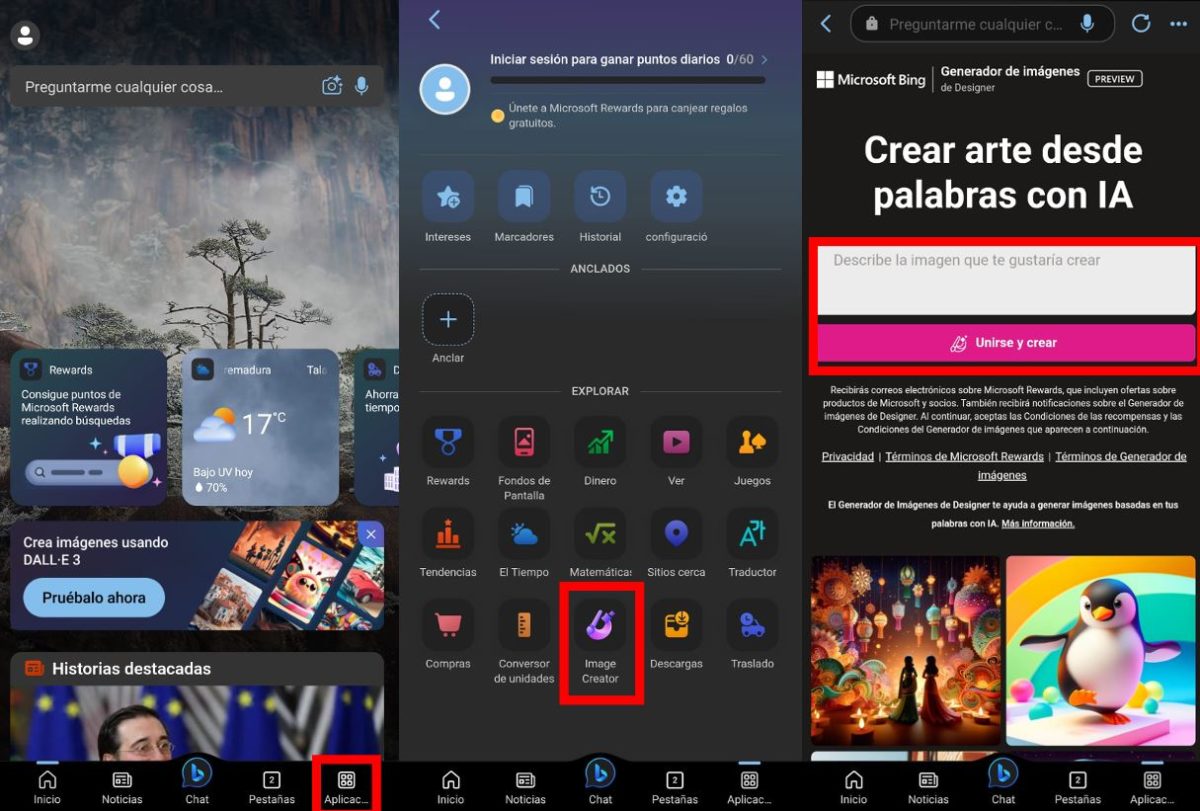
Task: Open the Dinero app
Action: point(600,451)
